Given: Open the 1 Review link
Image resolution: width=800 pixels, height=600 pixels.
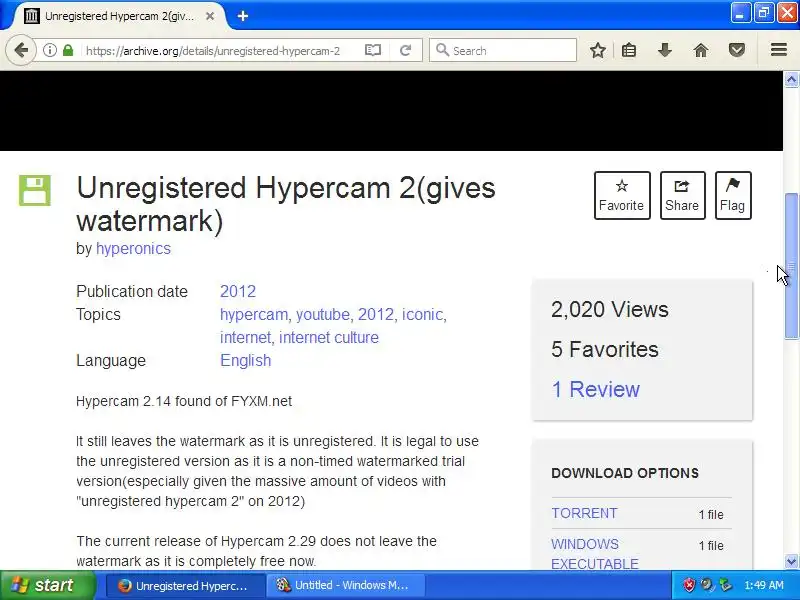Looking at the screenshot, I should pyautogui.click(x=595, y=389).
